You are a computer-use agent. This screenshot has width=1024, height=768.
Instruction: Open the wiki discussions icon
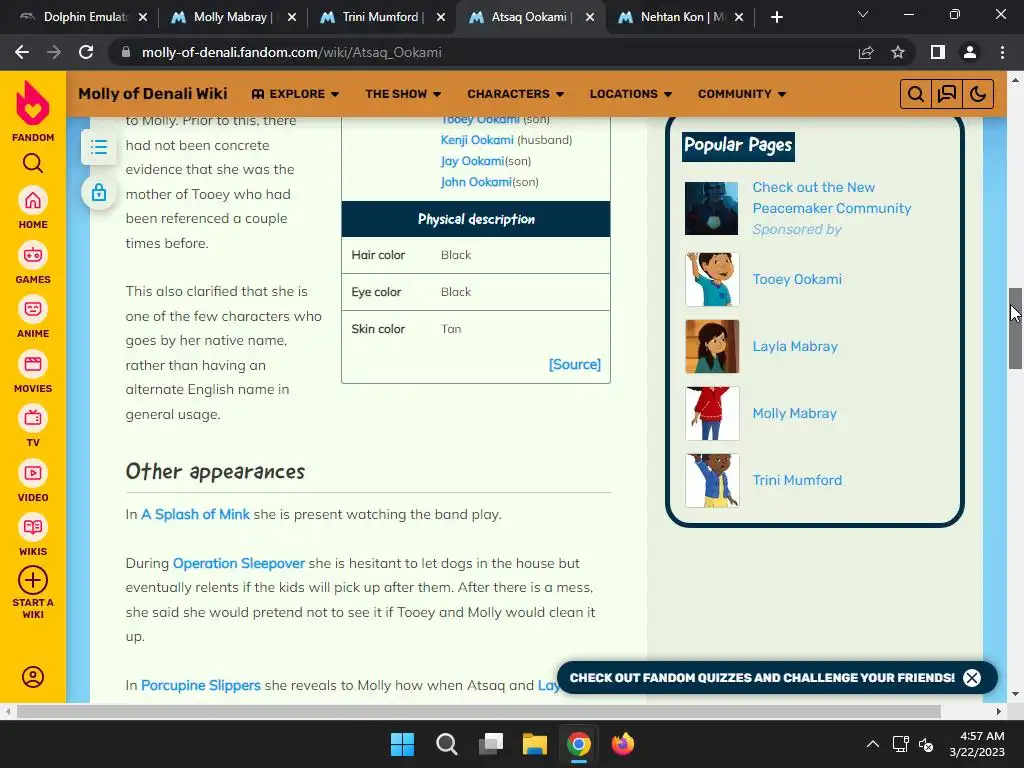[947, 94]
